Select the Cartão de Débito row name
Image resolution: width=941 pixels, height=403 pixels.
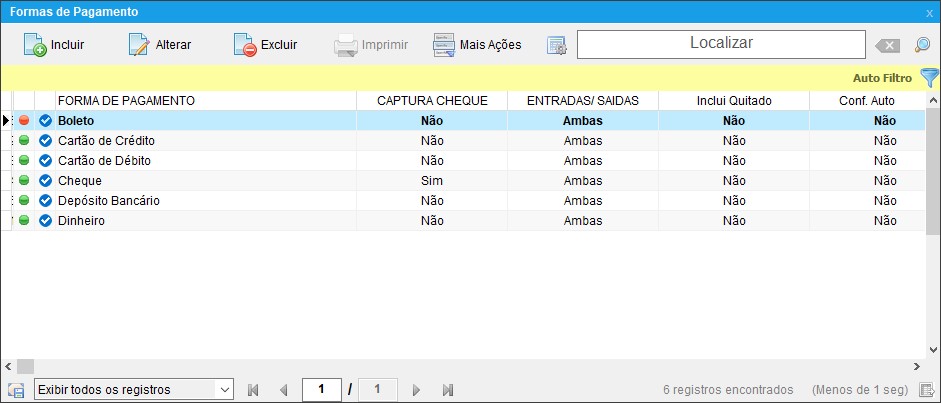point(104,161)
